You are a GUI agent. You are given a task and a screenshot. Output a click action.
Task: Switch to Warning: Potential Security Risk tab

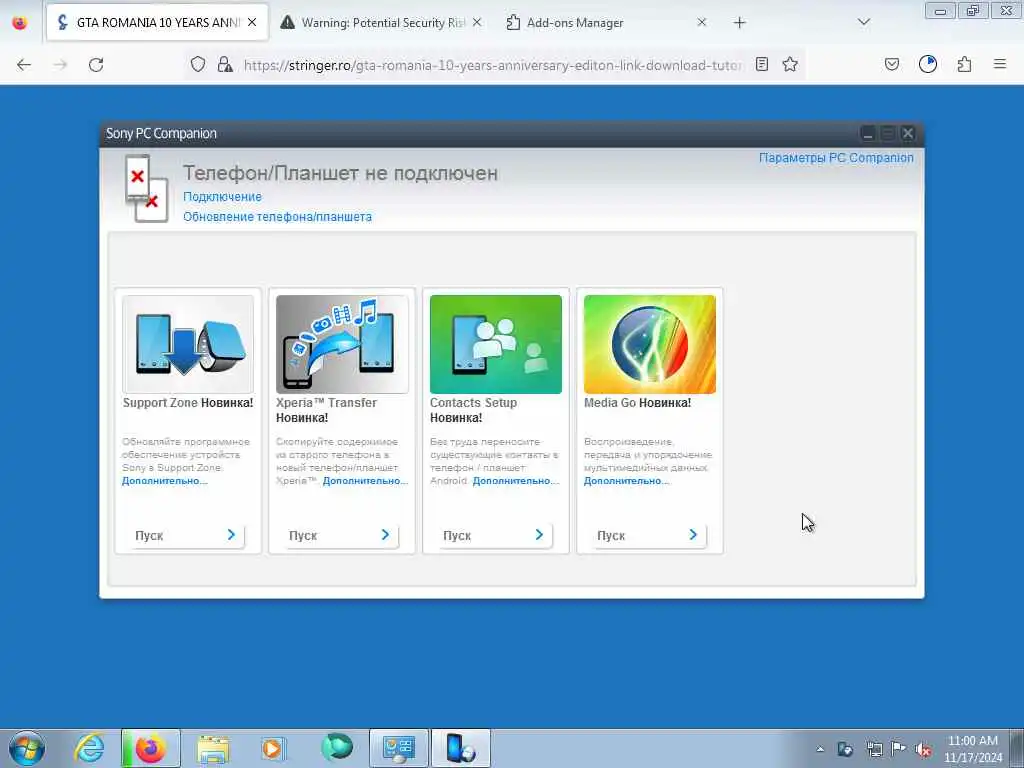(383, 22)
